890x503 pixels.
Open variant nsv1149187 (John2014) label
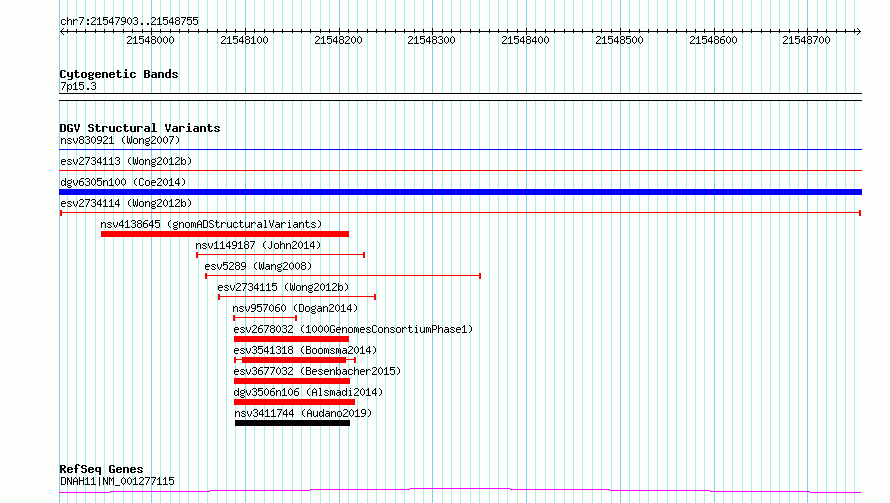click(258, 245)
